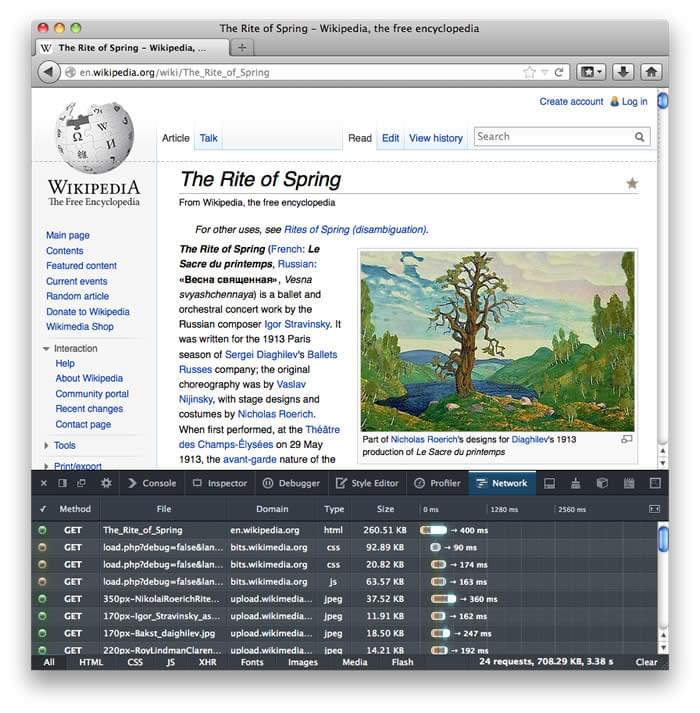700x713 pixels.
Task: Expand the Tools sidebar section
Action: point(46,446)
